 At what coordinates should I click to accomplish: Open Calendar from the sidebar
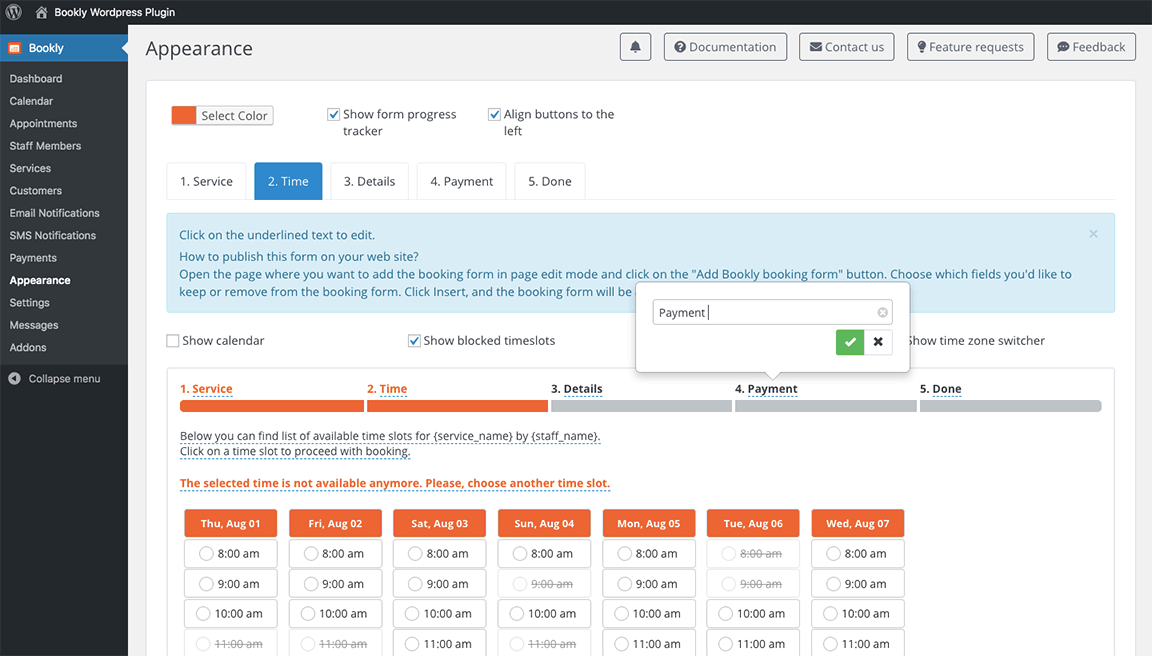(x=32, y=101)
